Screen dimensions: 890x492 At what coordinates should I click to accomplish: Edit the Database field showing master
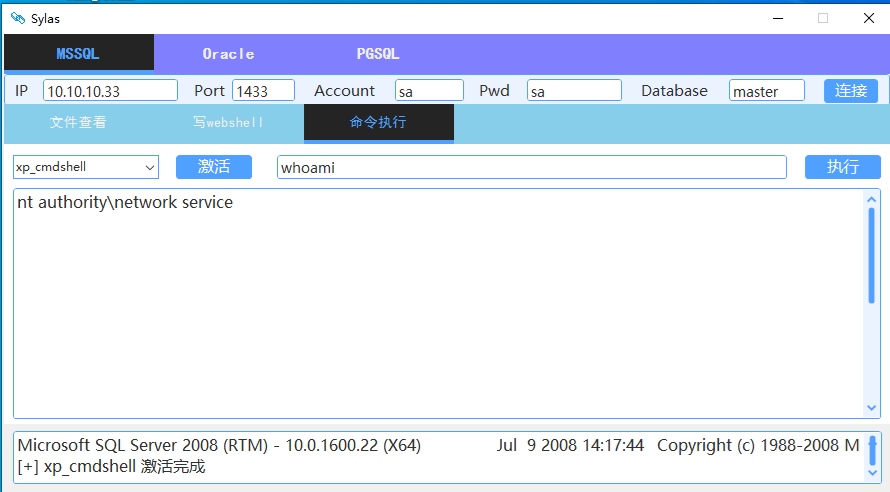pyautogui.click(x=767, y=91)
